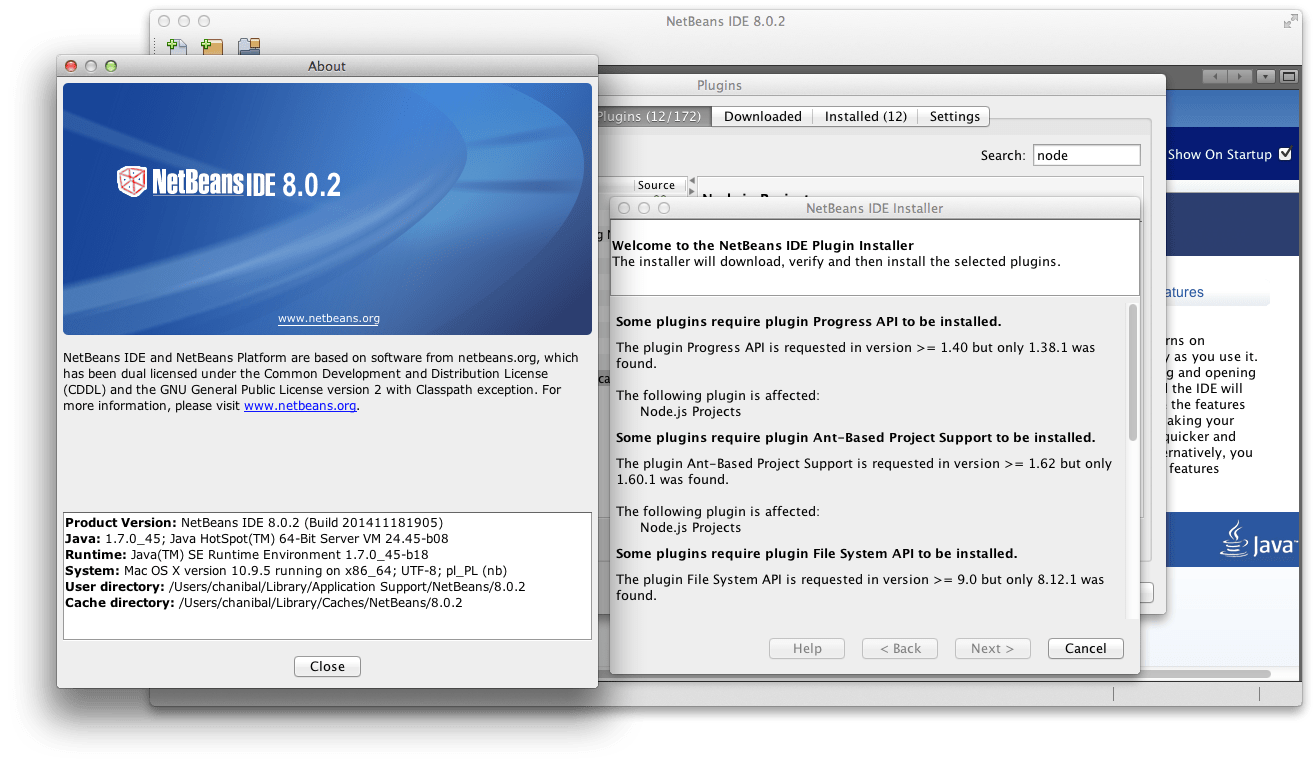Image resolution: width=1316 pixels, height=767 pixels.
Task: Click the Java version line in About
Action: click(256, 538)
